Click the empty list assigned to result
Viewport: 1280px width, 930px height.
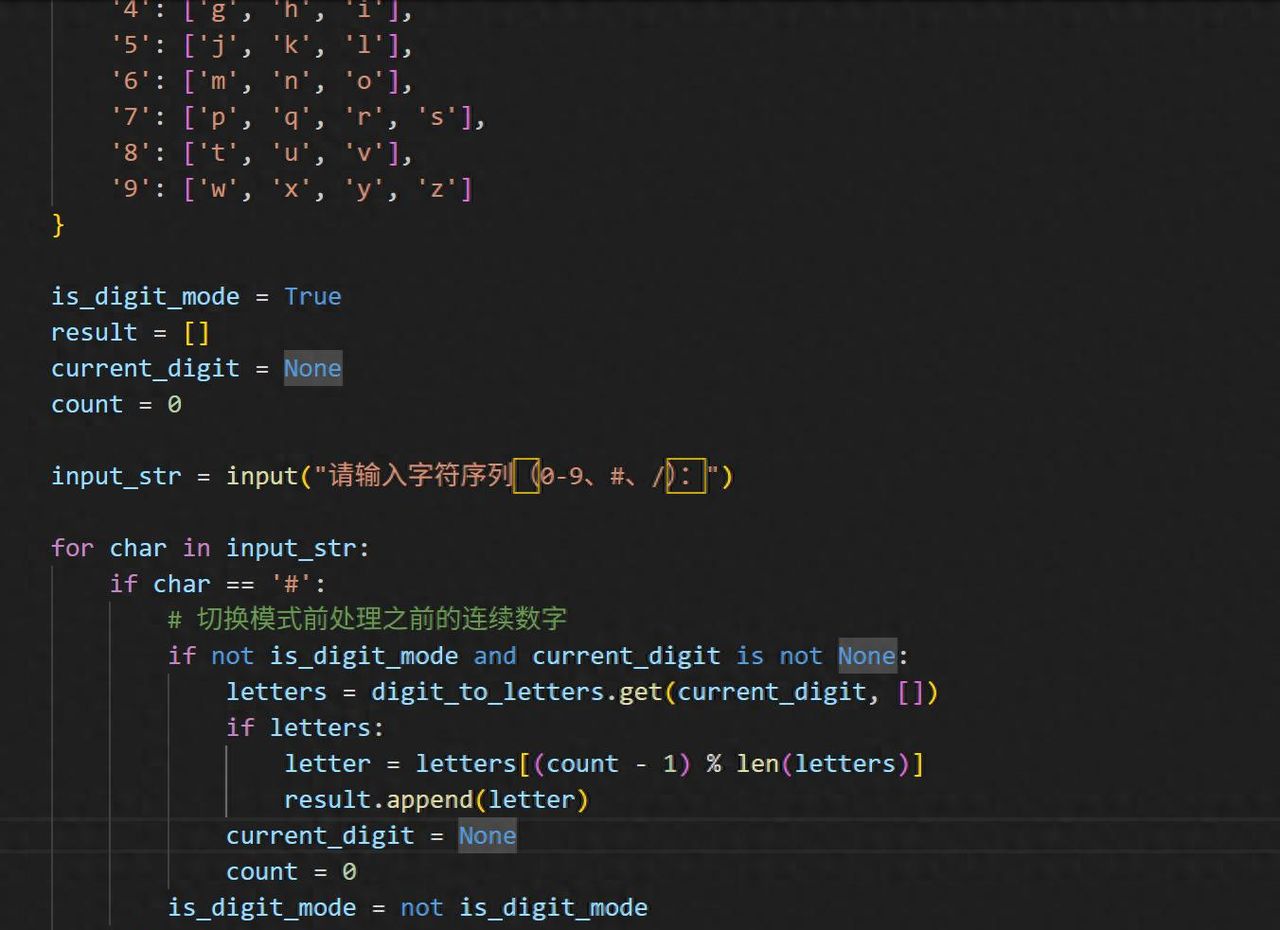(195, 332)
